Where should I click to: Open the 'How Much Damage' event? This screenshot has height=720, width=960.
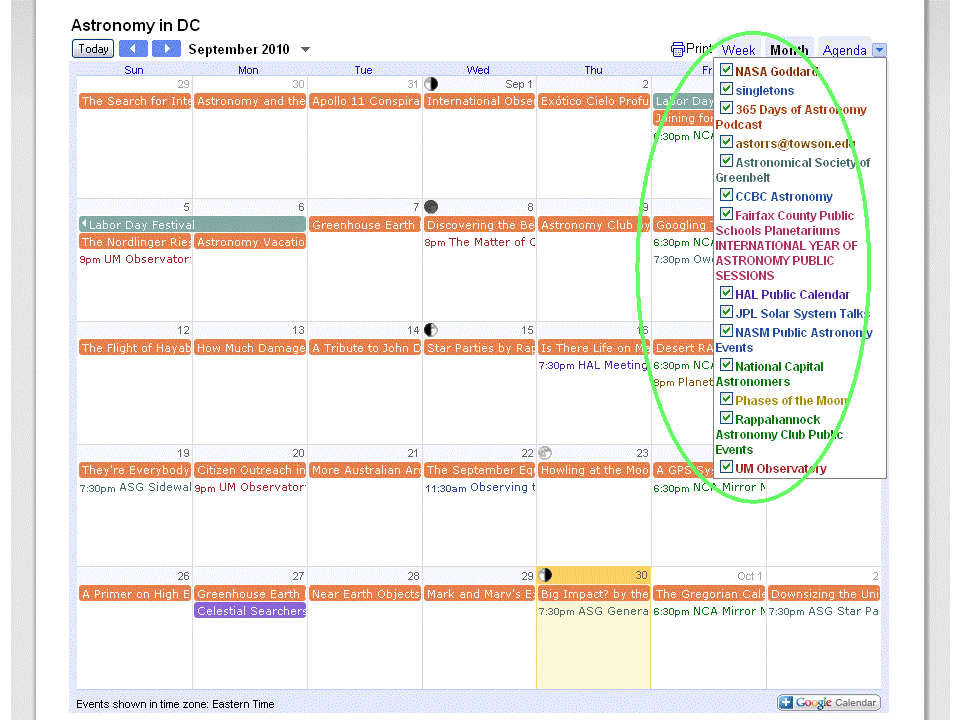(250, 348)
